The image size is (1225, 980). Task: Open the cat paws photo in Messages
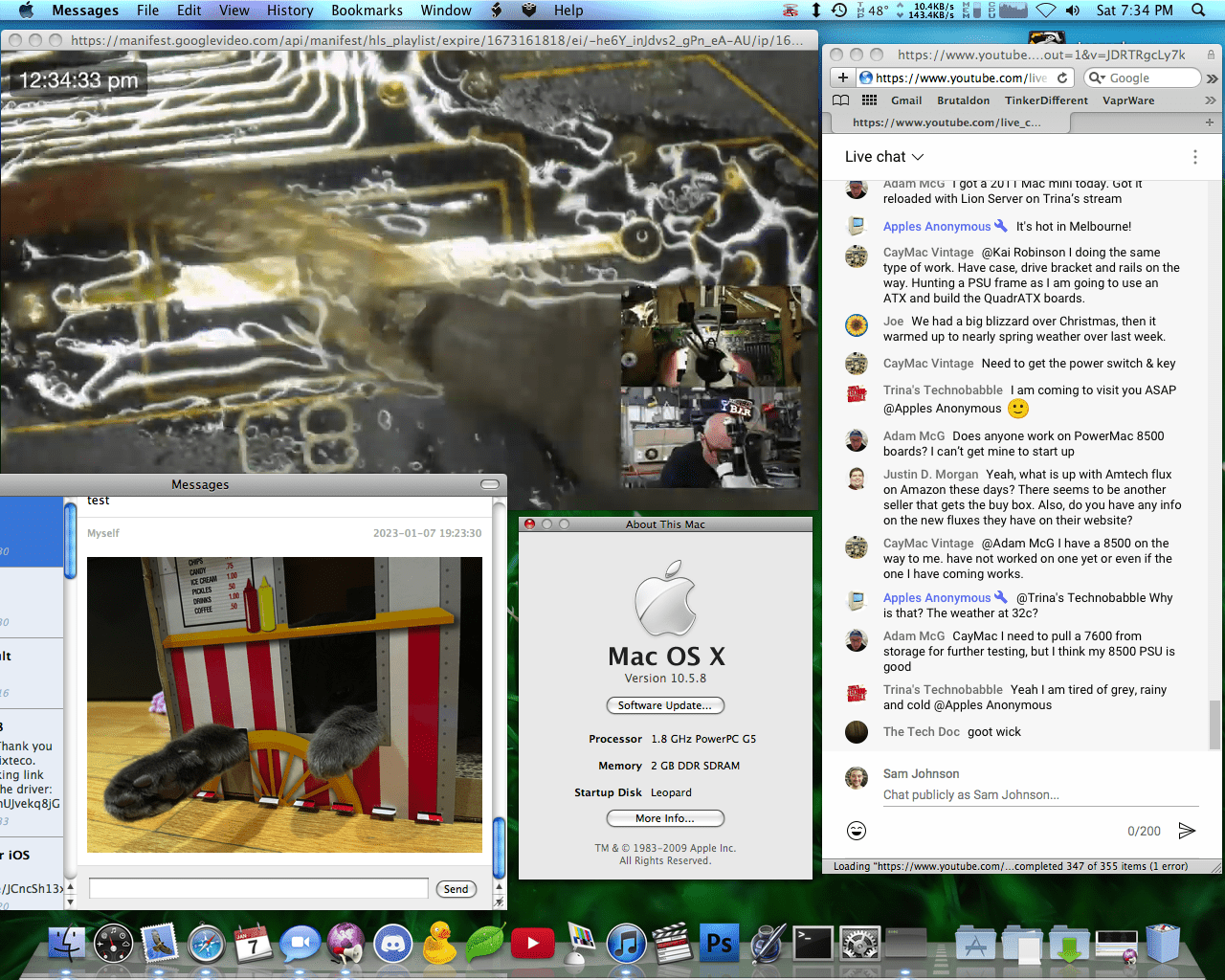click(x=284, y=705)
